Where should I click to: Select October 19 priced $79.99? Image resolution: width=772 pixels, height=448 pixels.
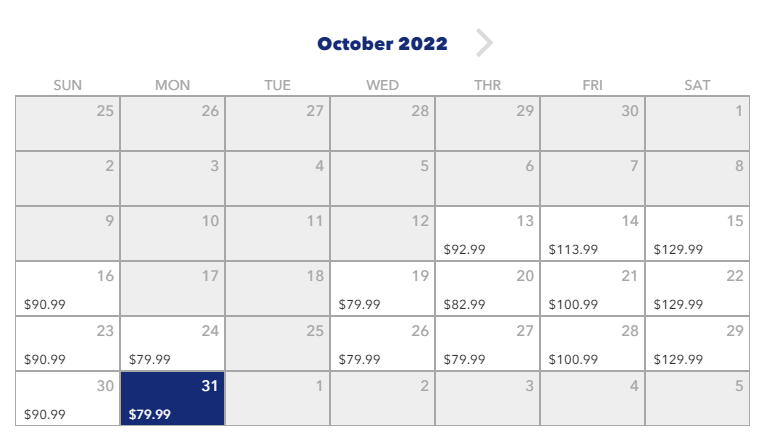click(383, 288)
